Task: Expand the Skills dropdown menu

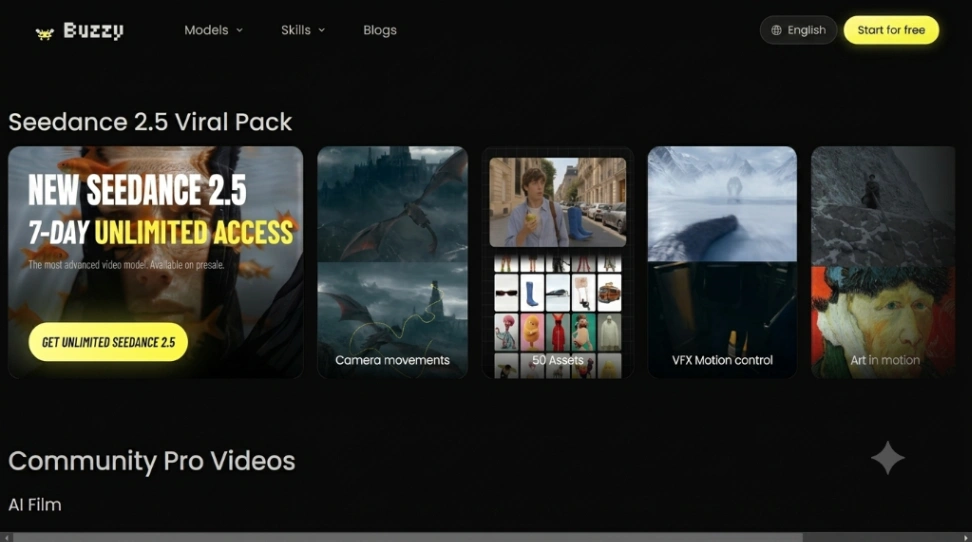Action: tap(303, 30)
